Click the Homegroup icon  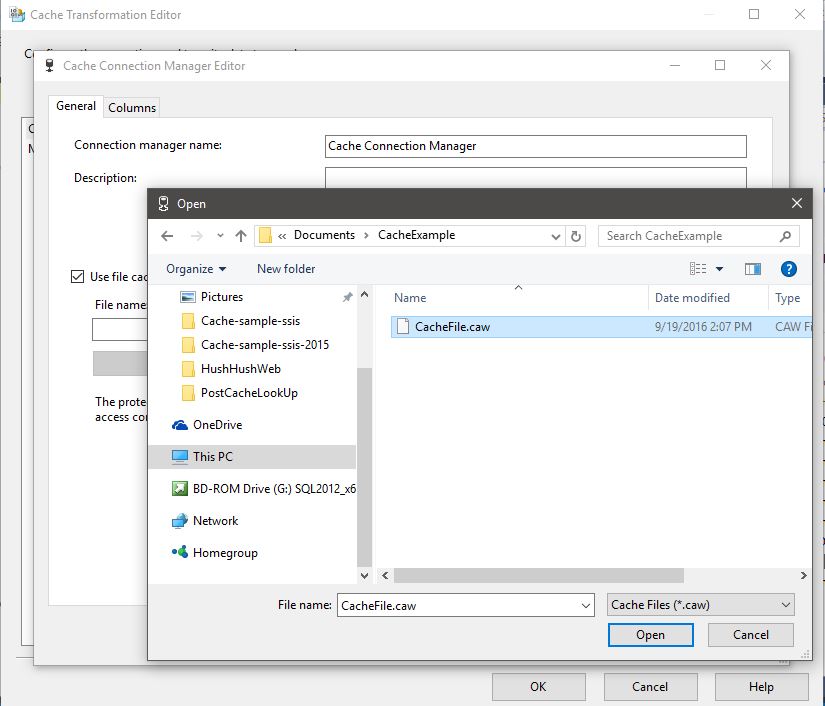180,552
